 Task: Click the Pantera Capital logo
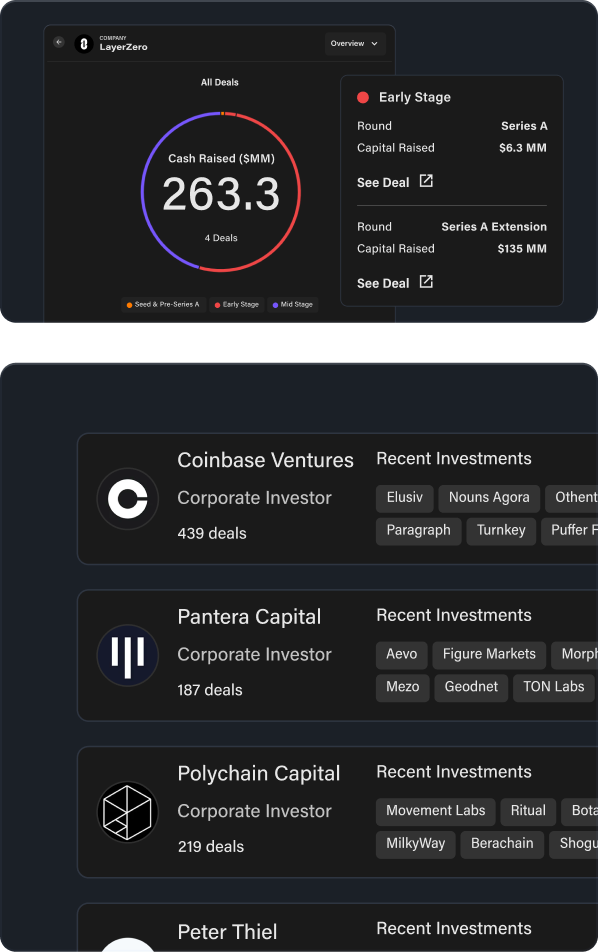127,655
